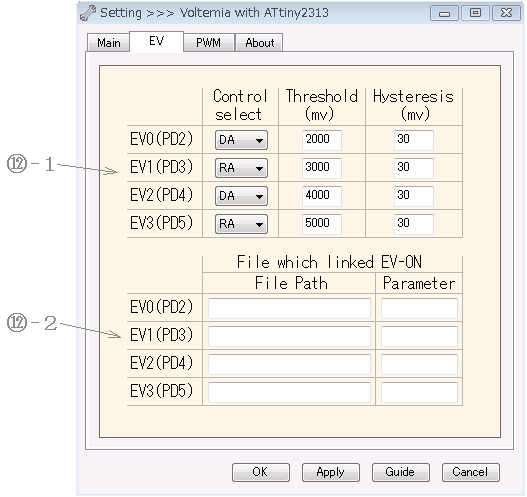
Task: Click the 'Threshold (mv)' column header
Action: point(321,105)
